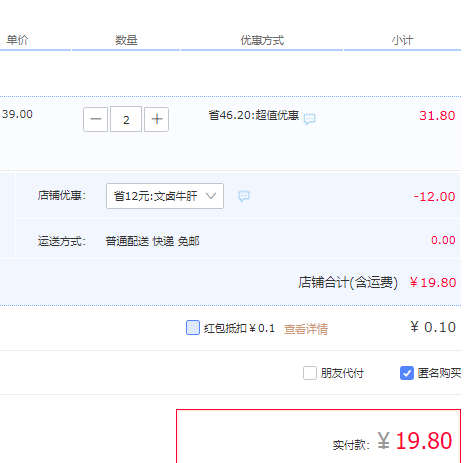This screenshot has width=469, height=463.
Task: Click the quantity field showing 2
Action: tap(126, 119)
